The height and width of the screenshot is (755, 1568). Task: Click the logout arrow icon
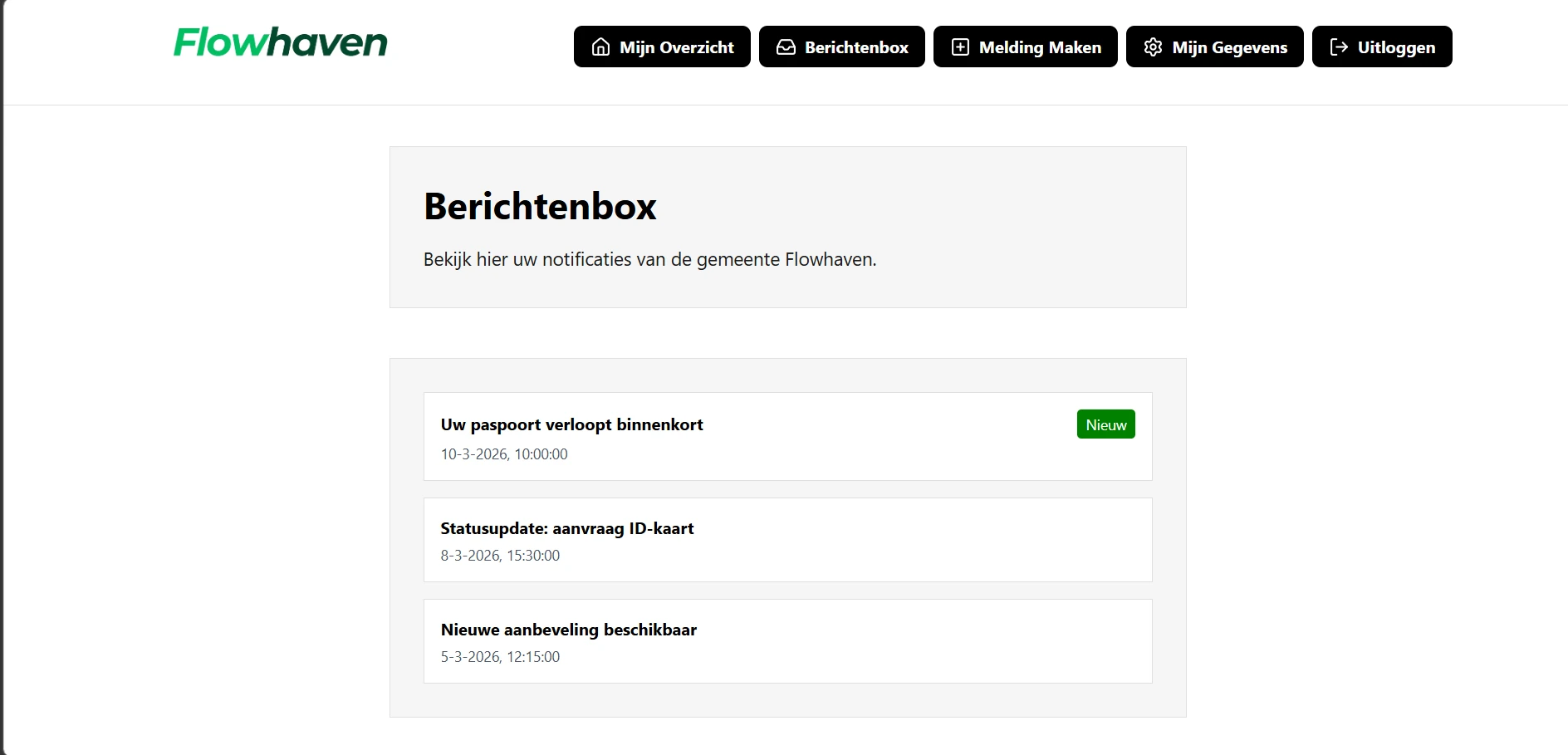1338,47
